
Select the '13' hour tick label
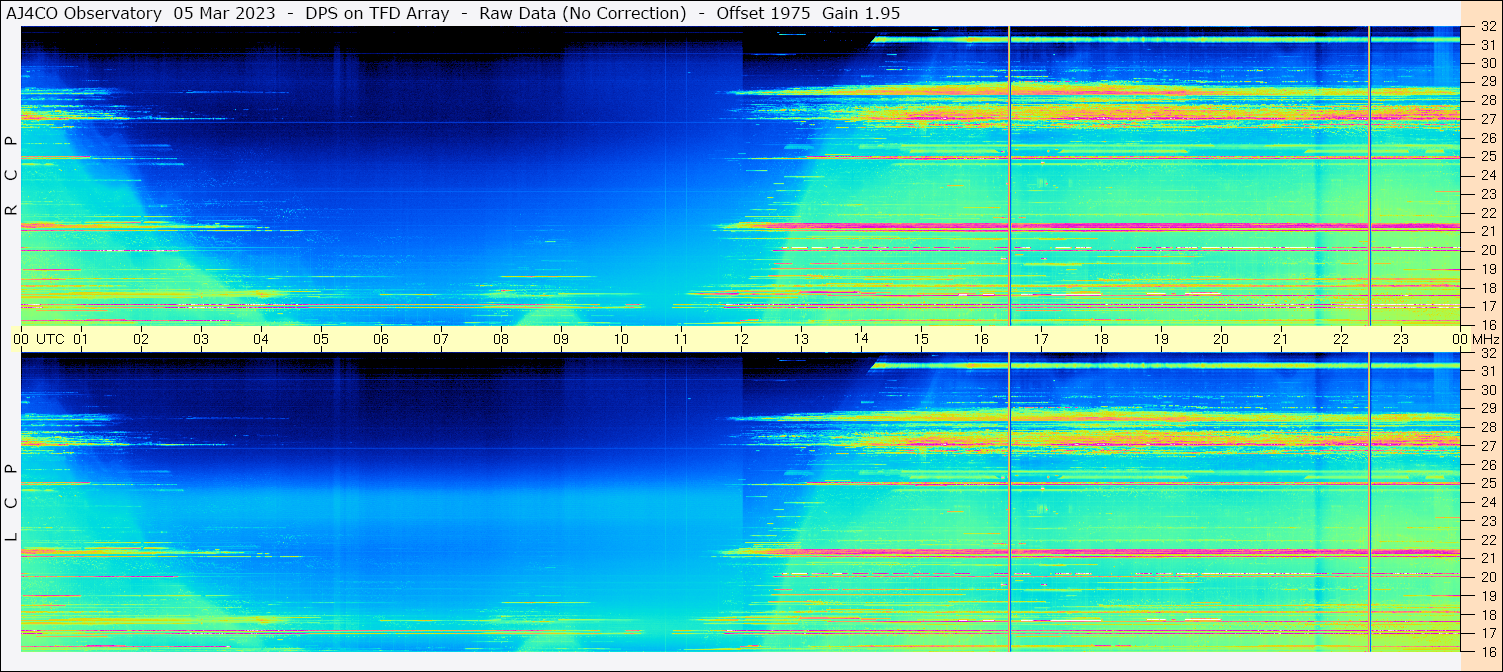tap(801, 339)
